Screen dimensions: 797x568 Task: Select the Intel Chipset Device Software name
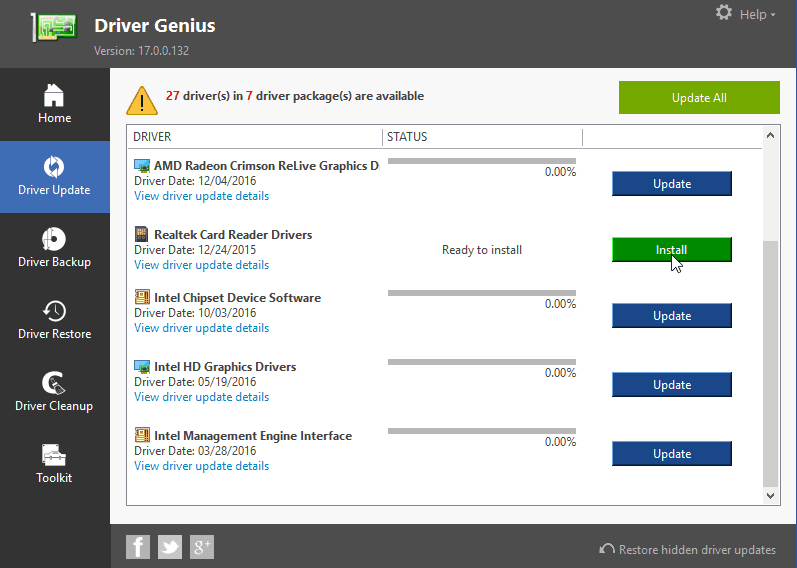[237, 297]
